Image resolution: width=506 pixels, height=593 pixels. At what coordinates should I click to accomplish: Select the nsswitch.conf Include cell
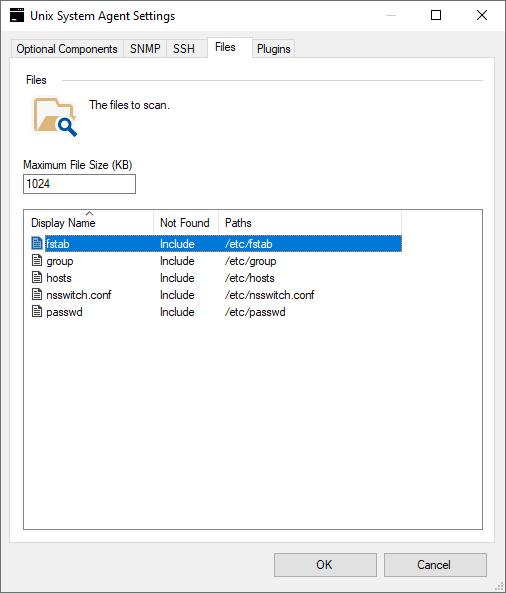[x=177, y=295]
